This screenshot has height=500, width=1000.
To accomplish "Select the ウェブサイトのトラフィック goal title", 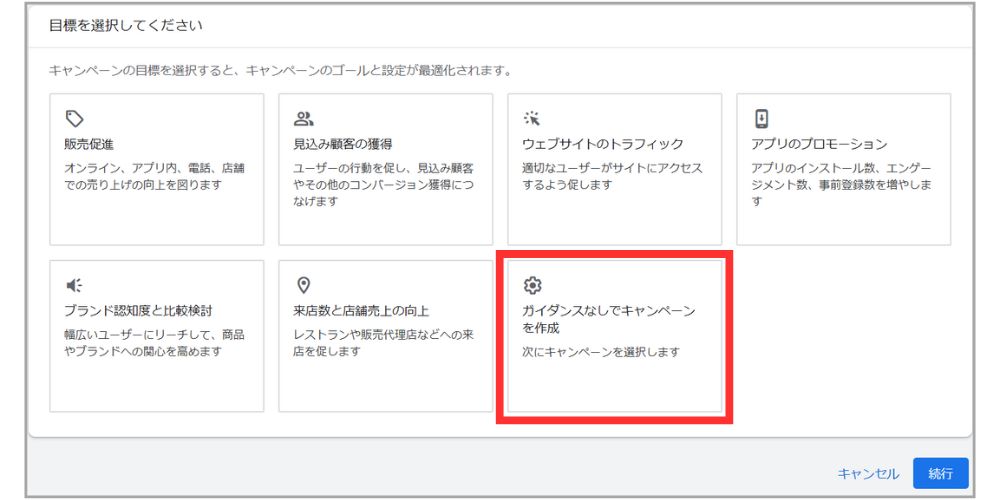I will point(603,144).
